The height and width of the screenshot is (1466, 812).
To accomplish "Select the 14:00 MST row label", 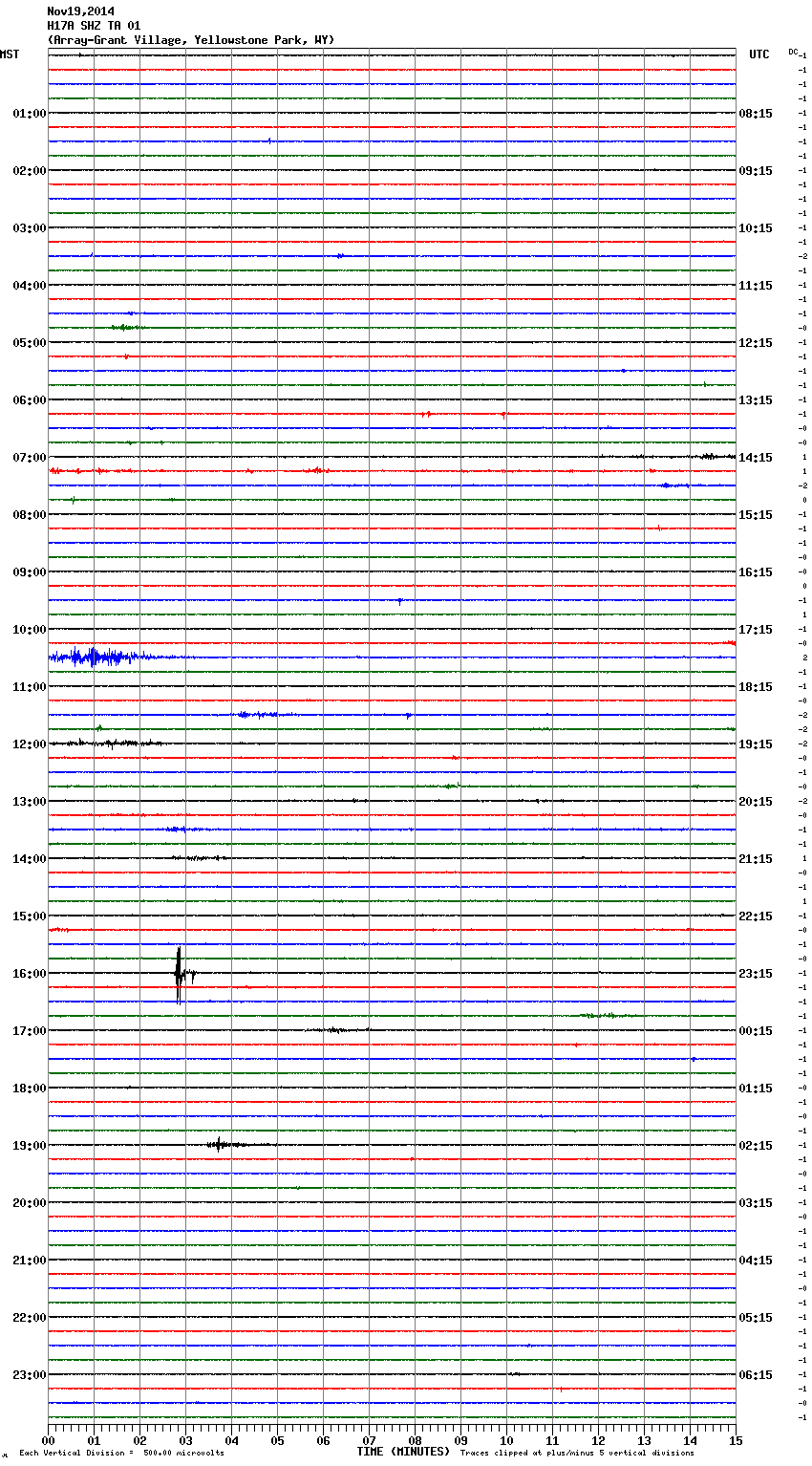I will point(29,859).
